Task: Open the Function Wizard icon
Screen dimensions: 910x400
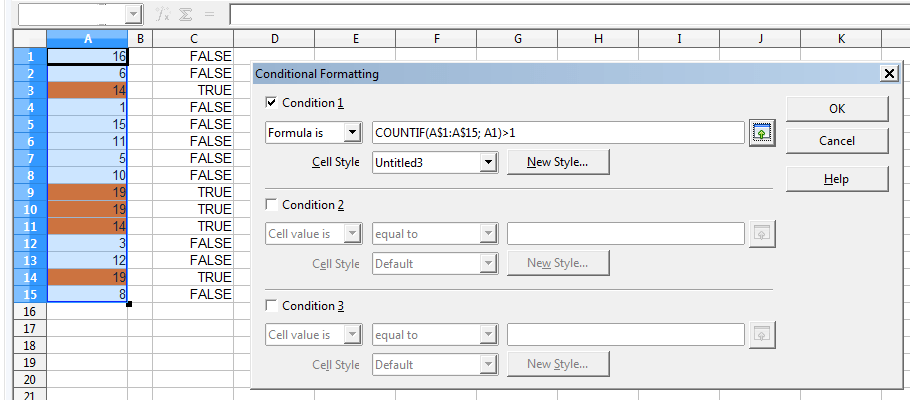Action: [x=161, y=15]
